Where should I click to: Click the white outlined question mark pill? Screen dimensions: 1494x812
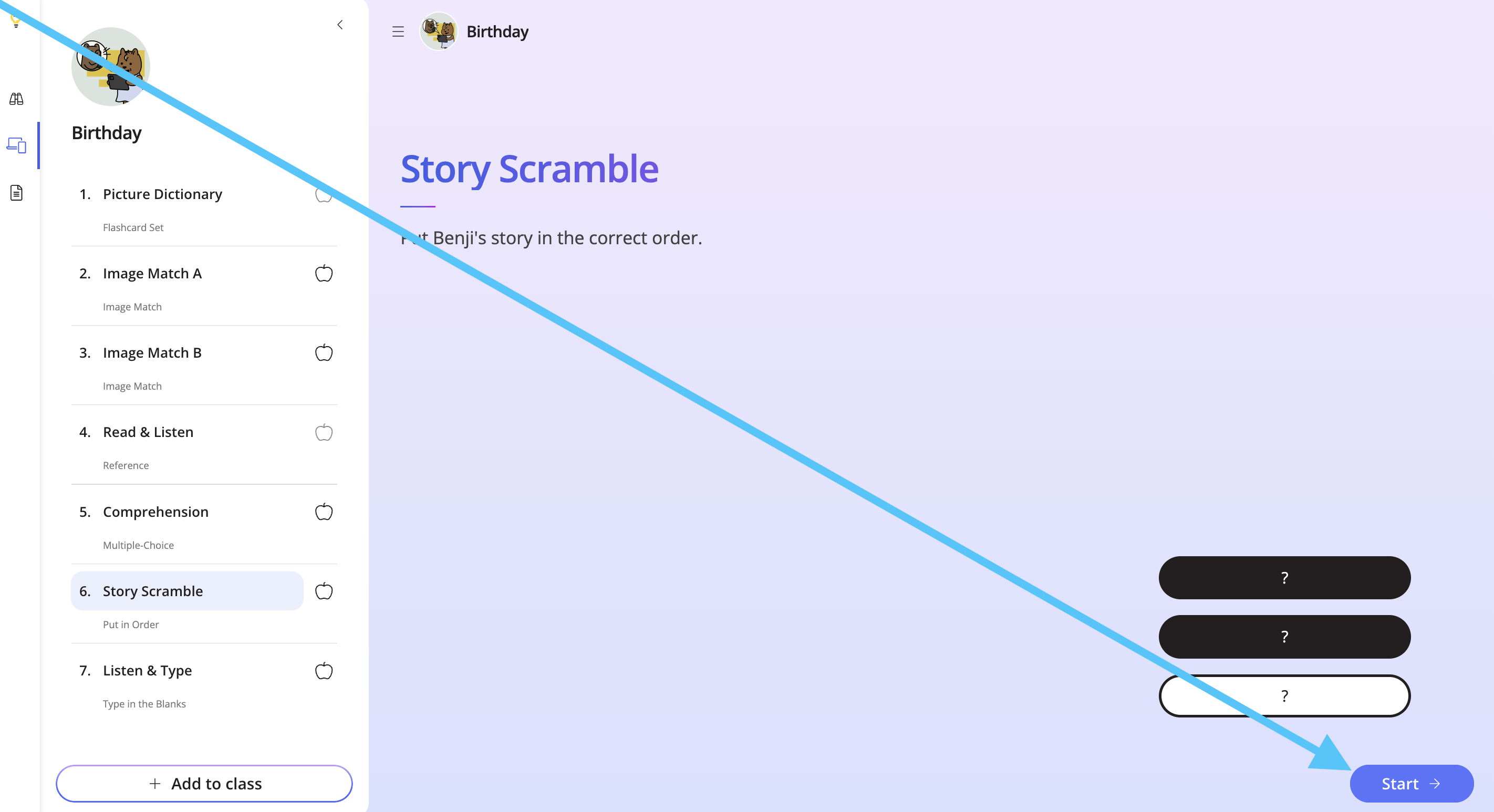click(1284, 695)
